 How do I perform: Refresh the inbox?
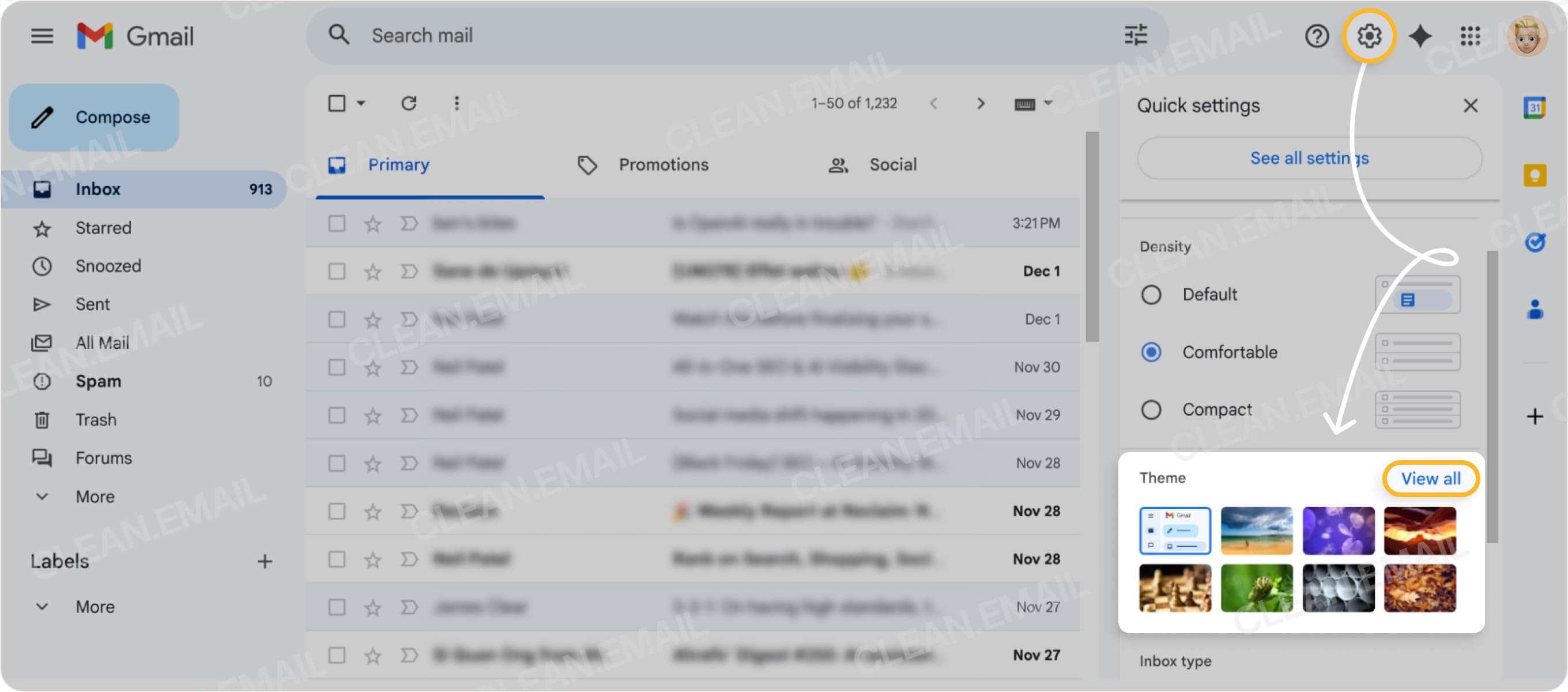point(409,103)
